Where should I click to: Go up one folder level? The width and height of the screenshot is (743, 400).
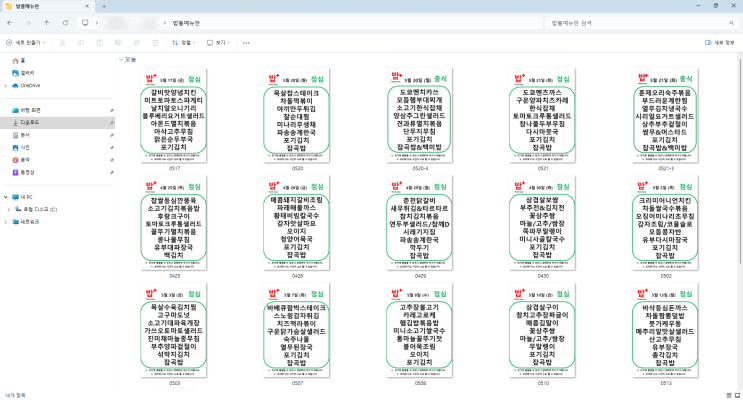(x=46, y=23)
